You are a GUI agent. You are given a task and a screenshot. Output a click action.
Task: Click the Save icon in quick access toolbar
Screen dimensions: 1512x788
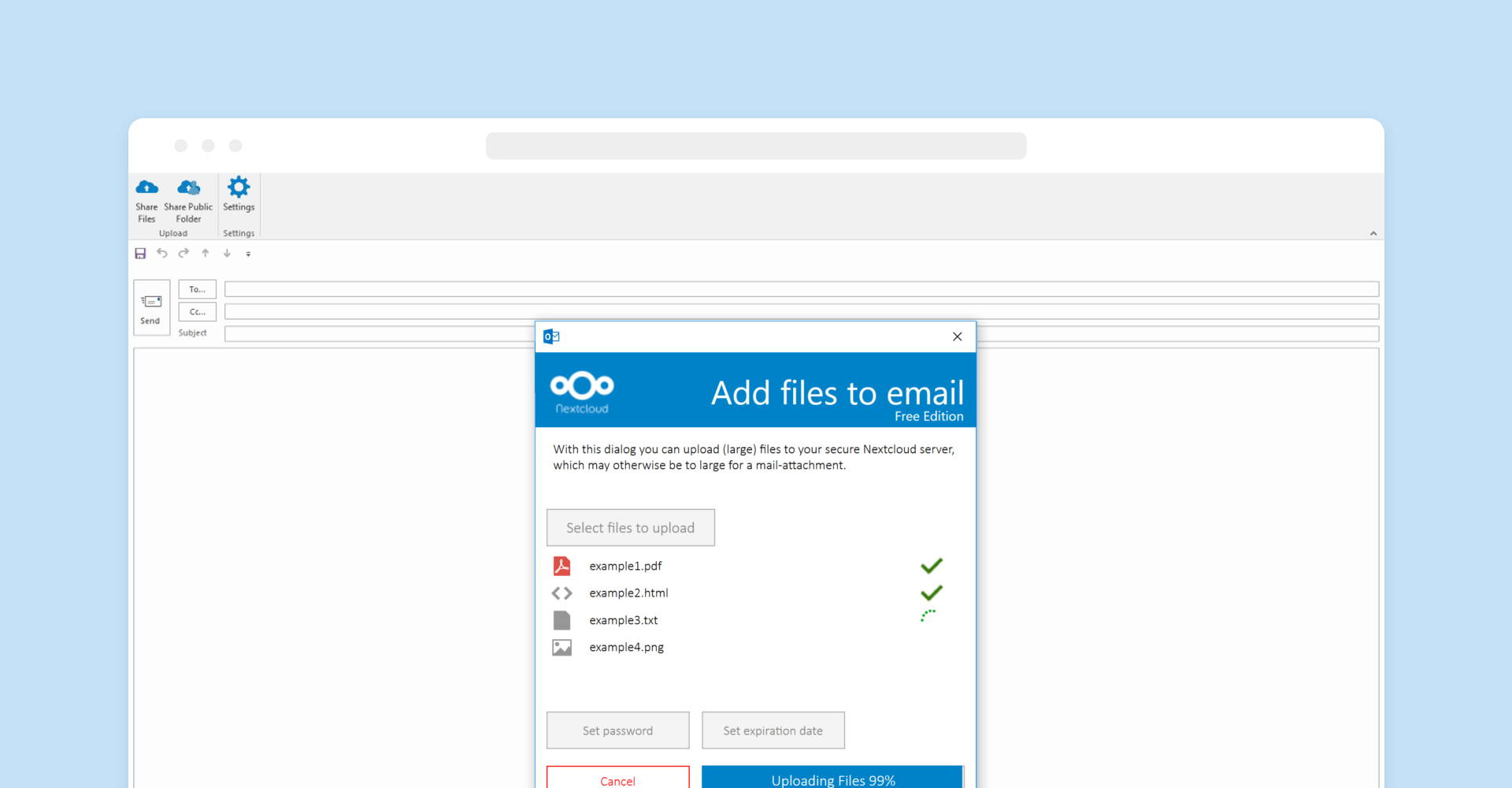[x=140, y=253]
